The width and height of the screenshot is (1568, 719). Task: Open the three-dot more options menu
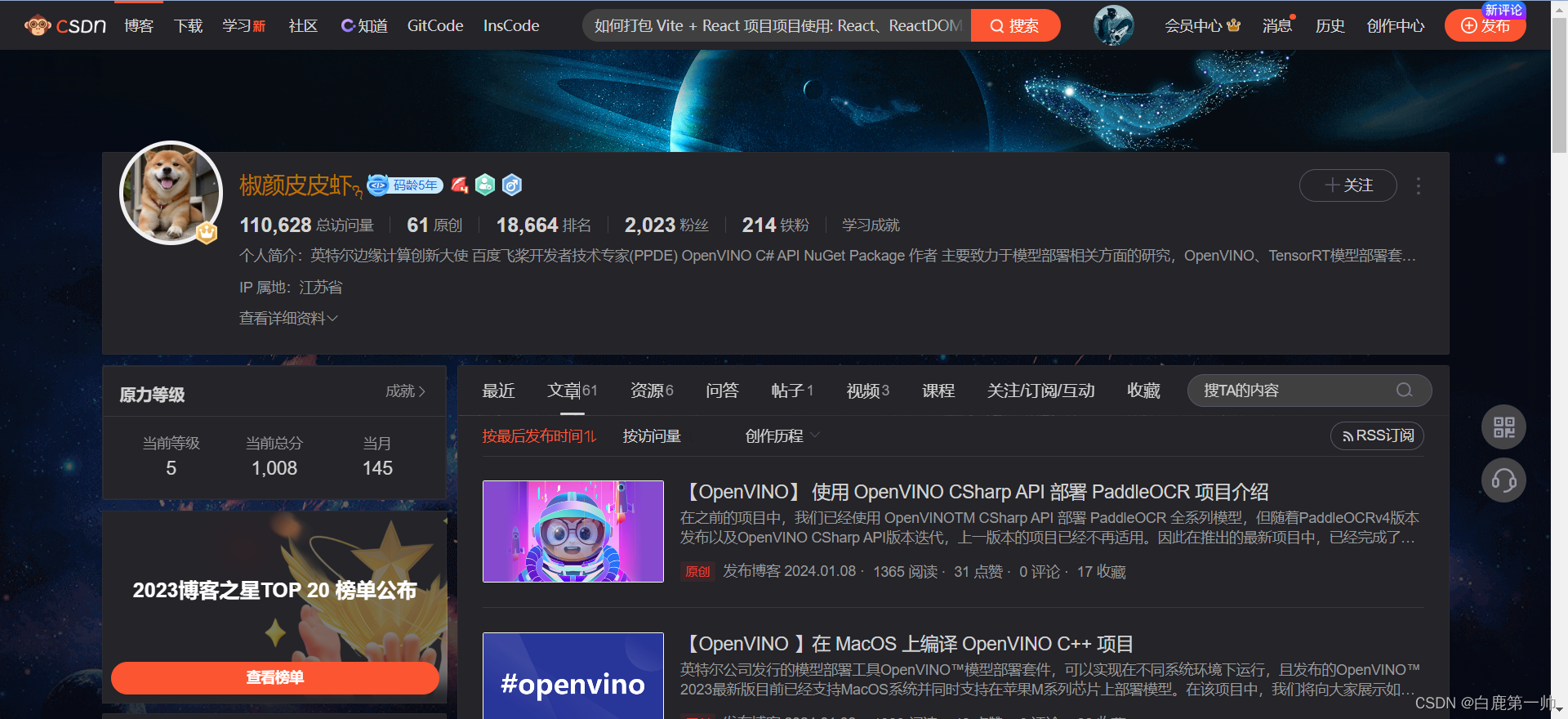coord(1419,185)
